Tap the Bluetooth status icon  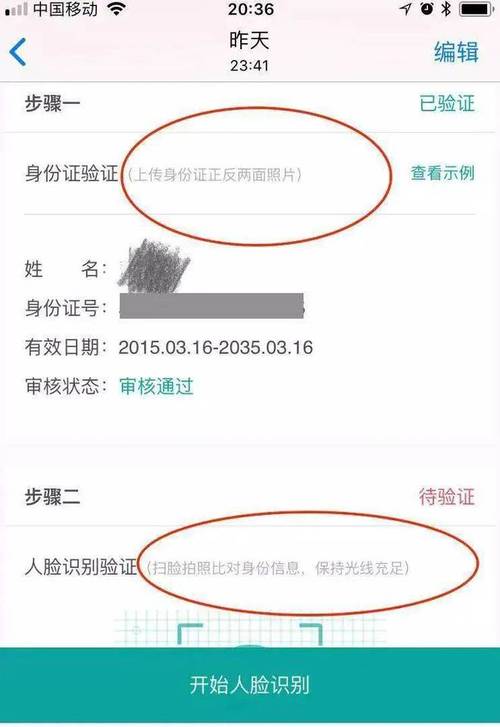pos(446,9)
